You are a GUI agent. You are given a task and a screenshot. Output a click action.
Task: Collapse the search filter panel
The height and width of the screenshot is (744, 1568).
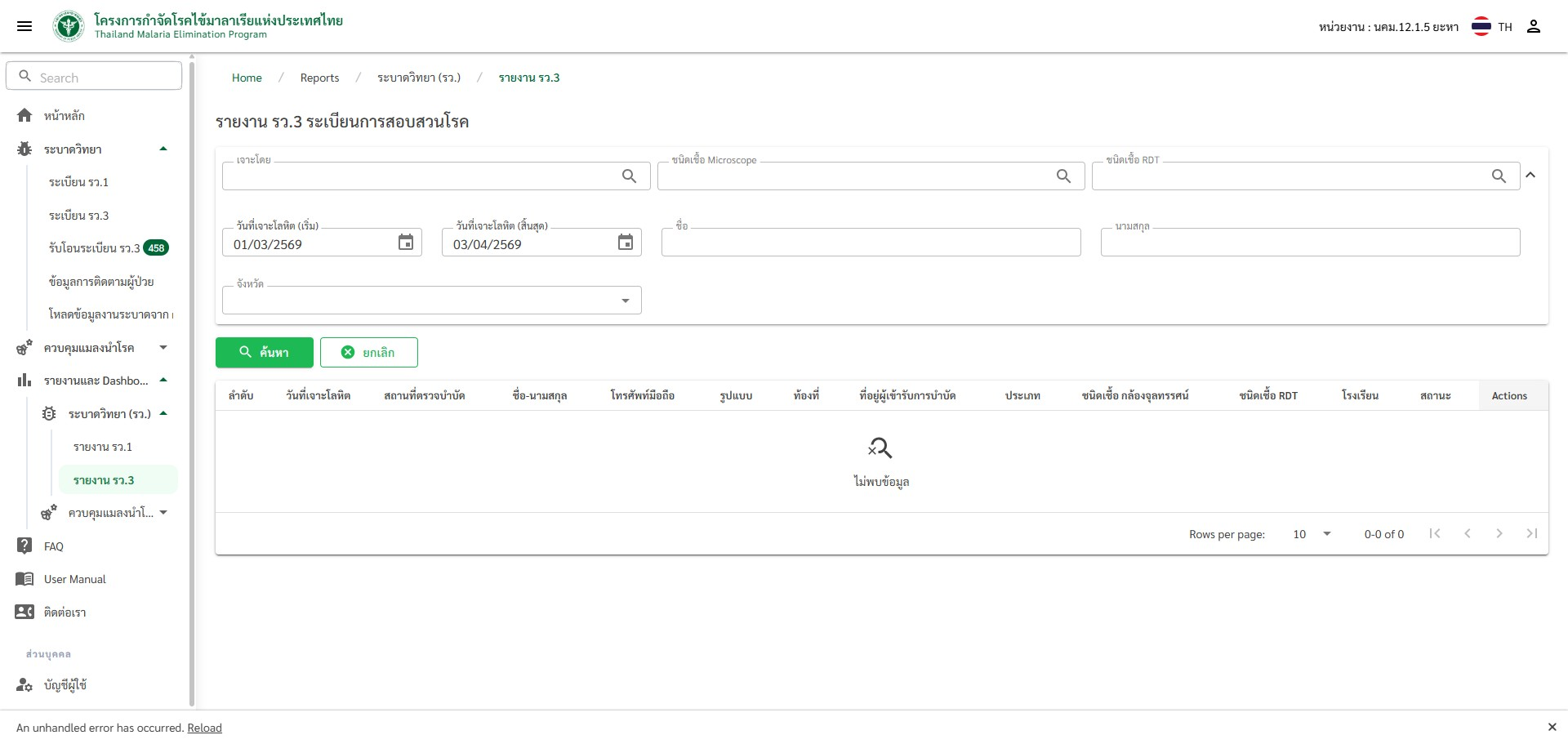(x=1530, y=175)
